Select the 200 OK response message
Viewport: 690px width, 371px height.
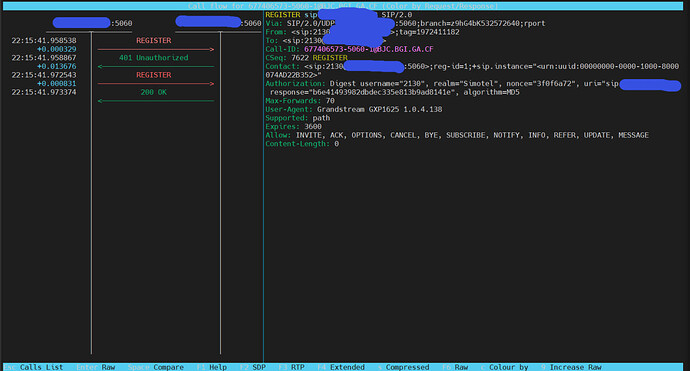click(x=154, y=92)
